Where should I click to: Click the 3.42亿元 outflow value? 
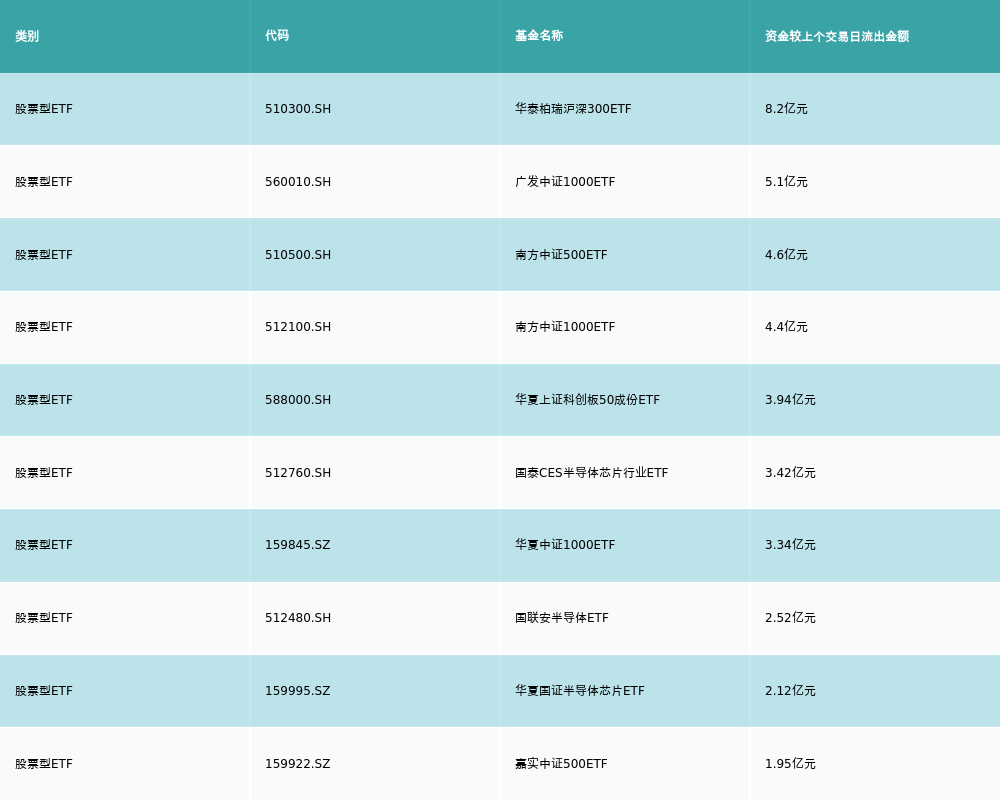click(790, 473)
